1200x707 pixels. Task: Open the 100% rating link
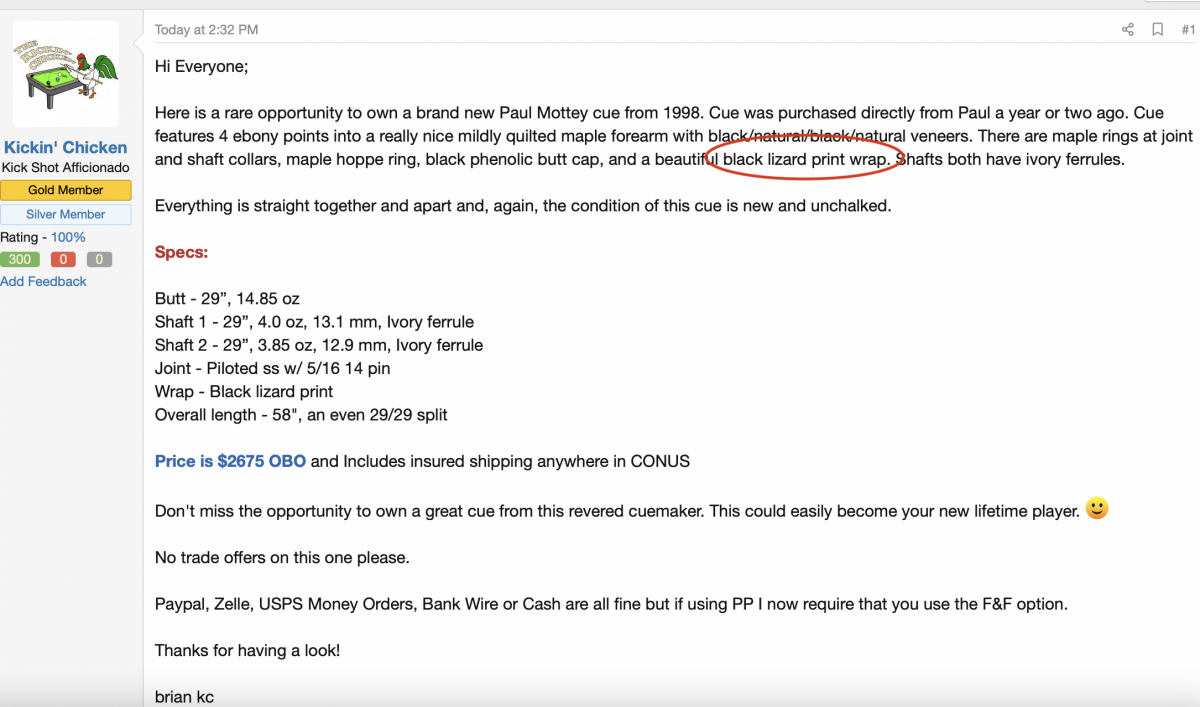point(68,237)
